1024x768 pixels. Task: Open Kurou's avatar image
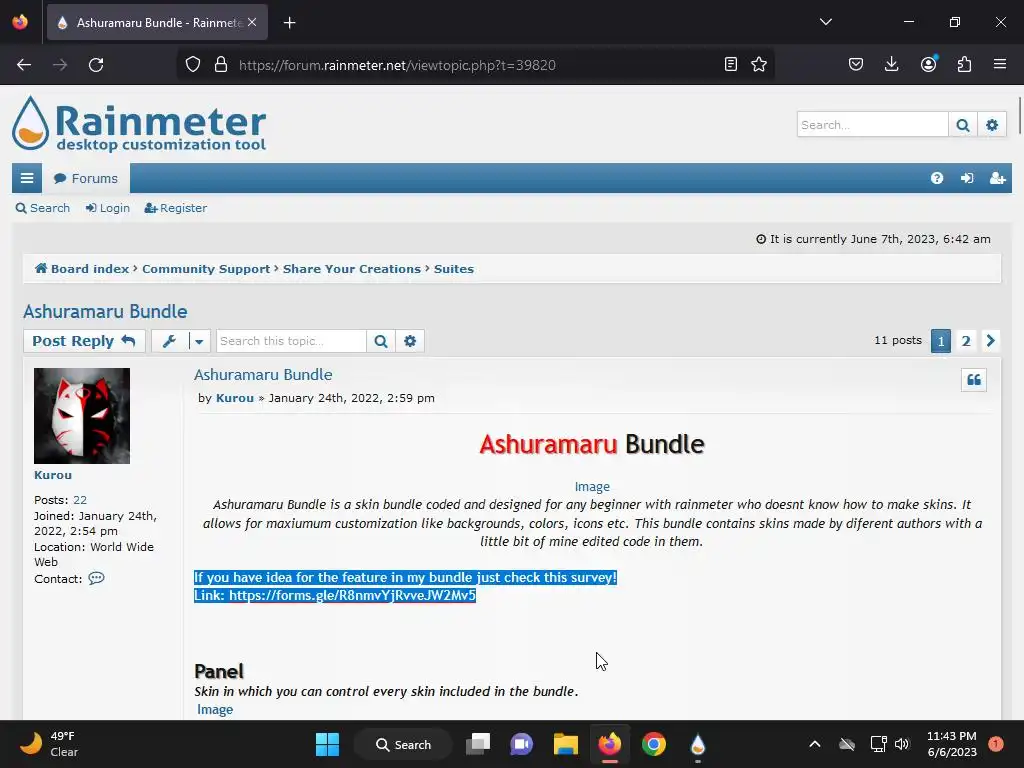(x=82, y=416)
